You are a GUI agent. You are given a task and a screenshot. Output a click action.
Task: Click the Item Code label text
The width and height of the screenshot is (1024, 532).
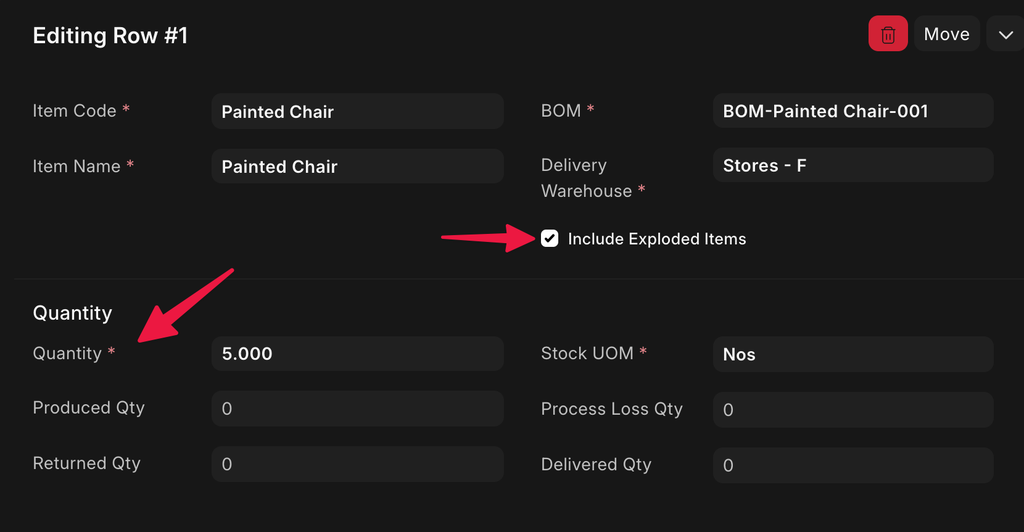74,111
